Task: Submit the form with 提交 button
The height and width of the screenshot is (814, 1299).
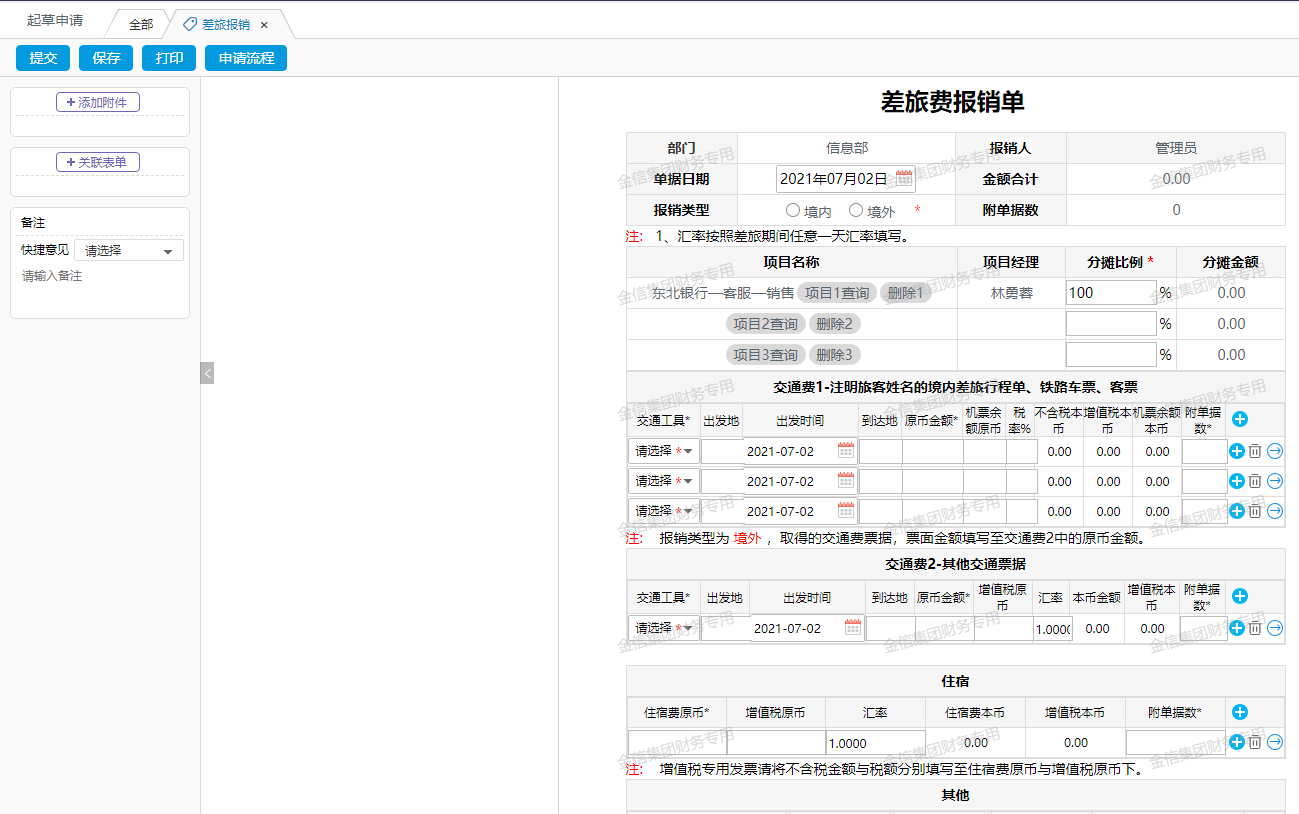Action: (42, 58)
